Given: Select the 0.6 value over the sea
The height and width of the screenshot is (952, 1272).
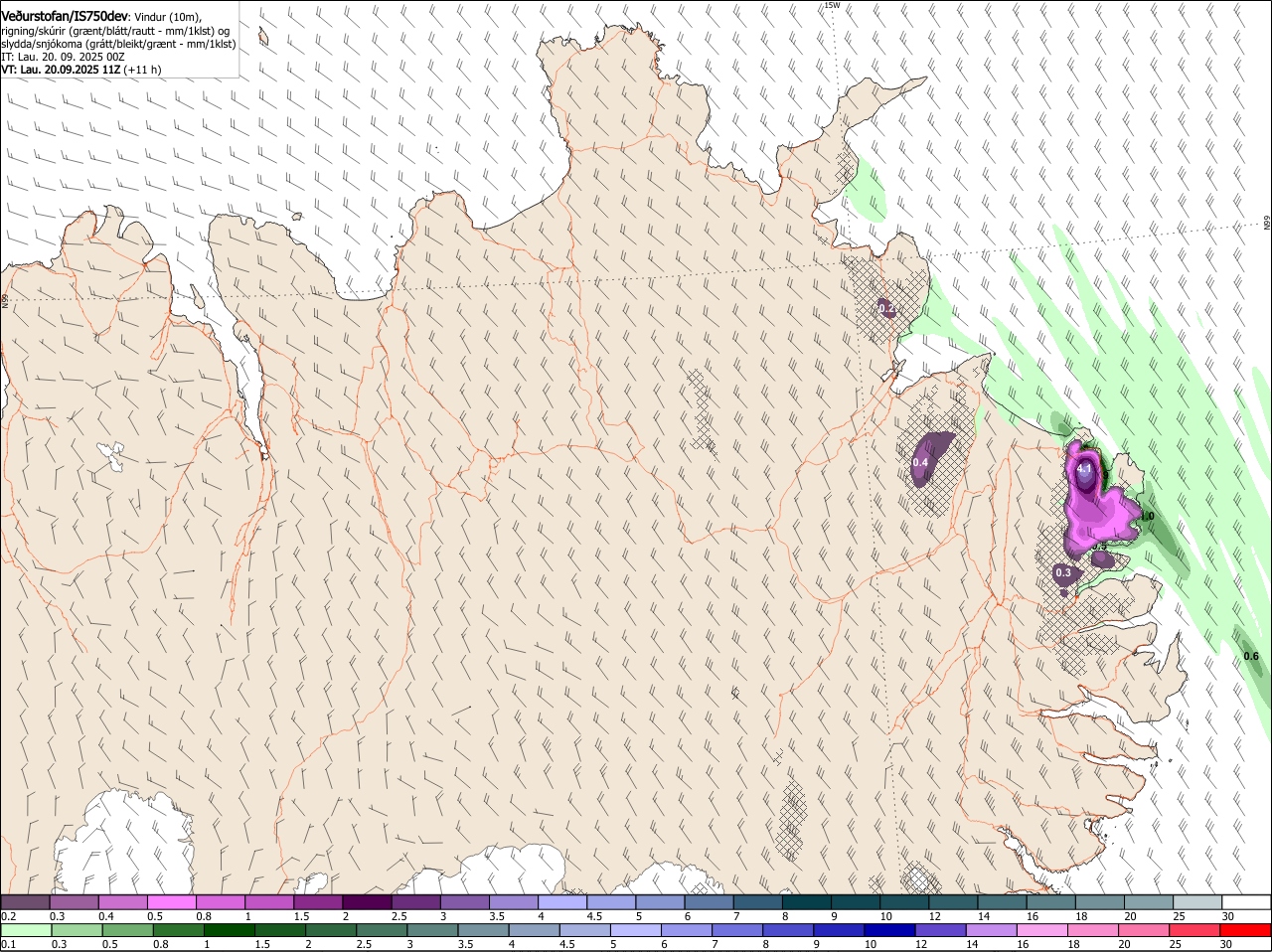Looking at the screenshot, I should click(1251, 656).
